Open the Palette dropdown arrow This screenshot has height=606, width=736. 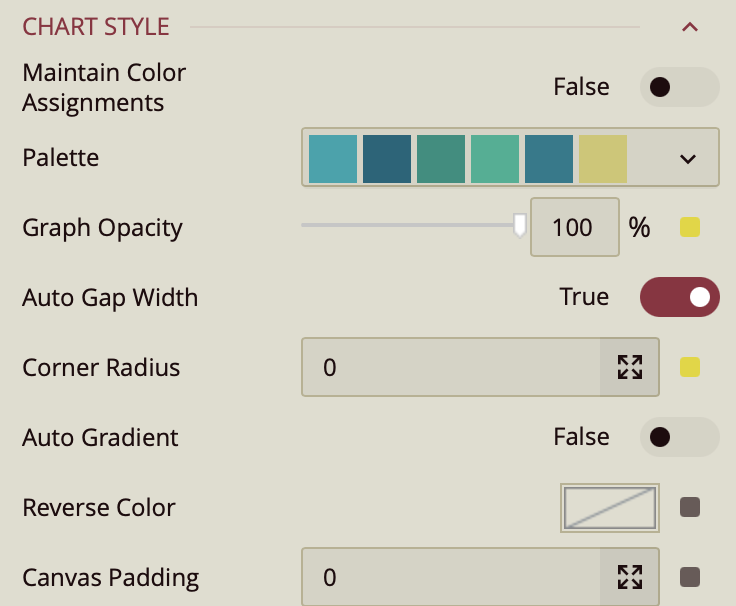687,158
